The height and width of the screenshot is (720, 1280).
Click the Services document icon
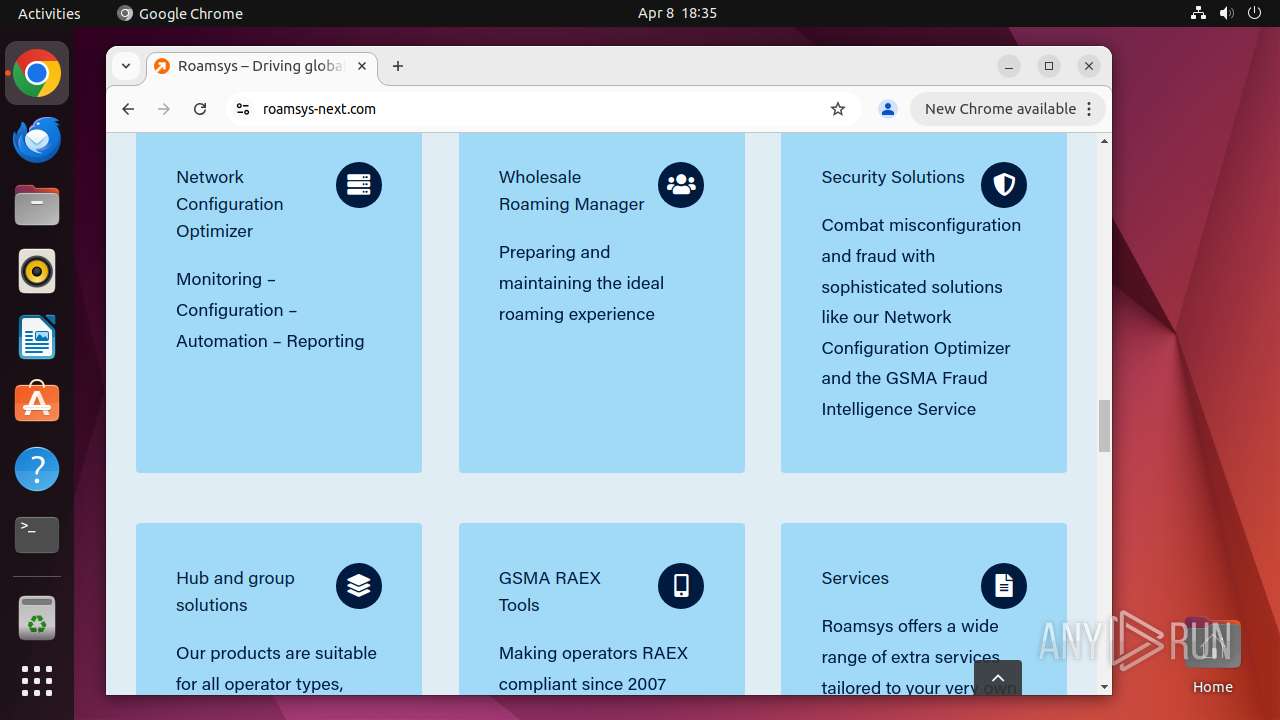coord(1004,586)
